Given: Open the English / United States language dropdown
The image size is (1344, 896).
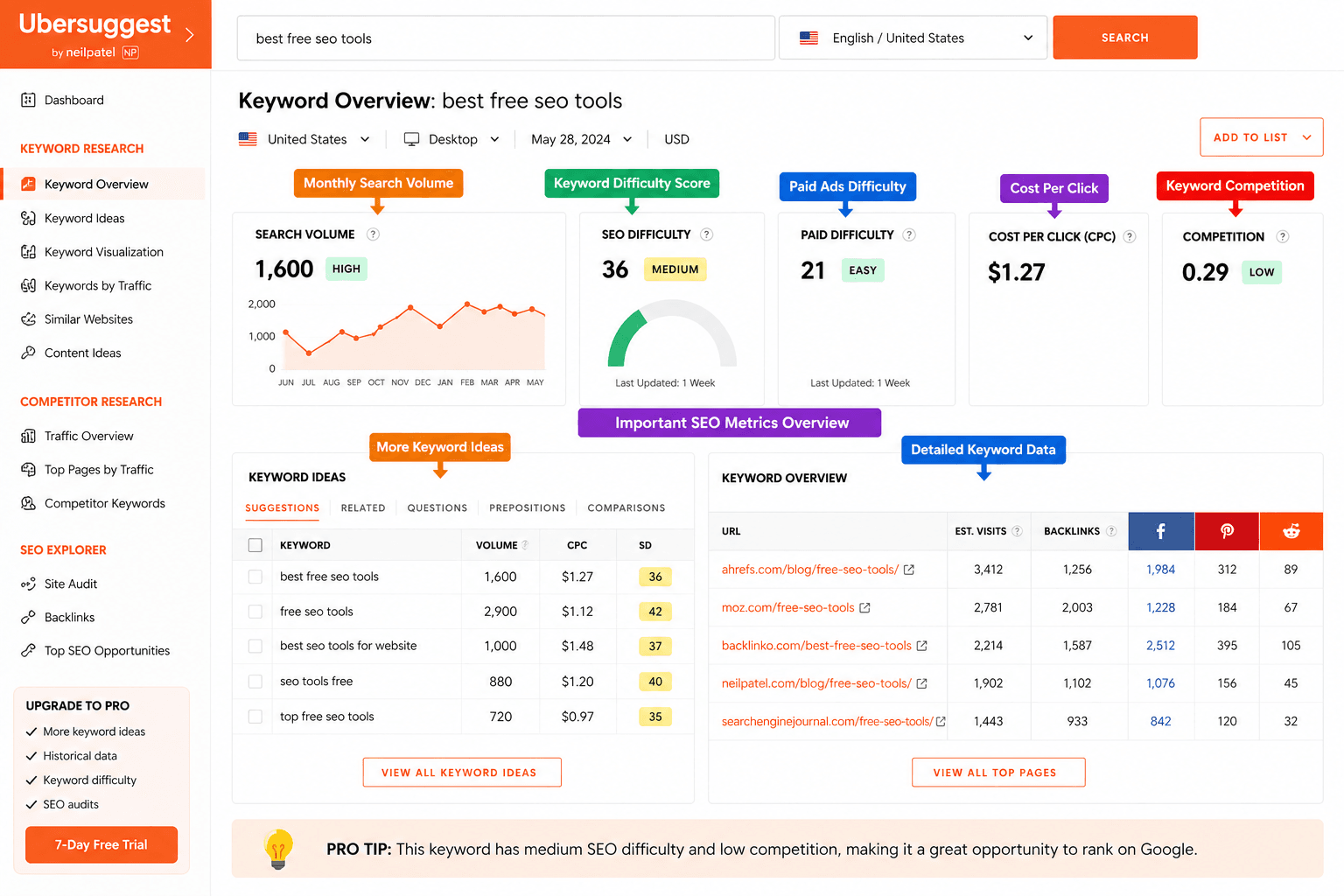Looking at the screenshot, I should click(x=913, y=38).
